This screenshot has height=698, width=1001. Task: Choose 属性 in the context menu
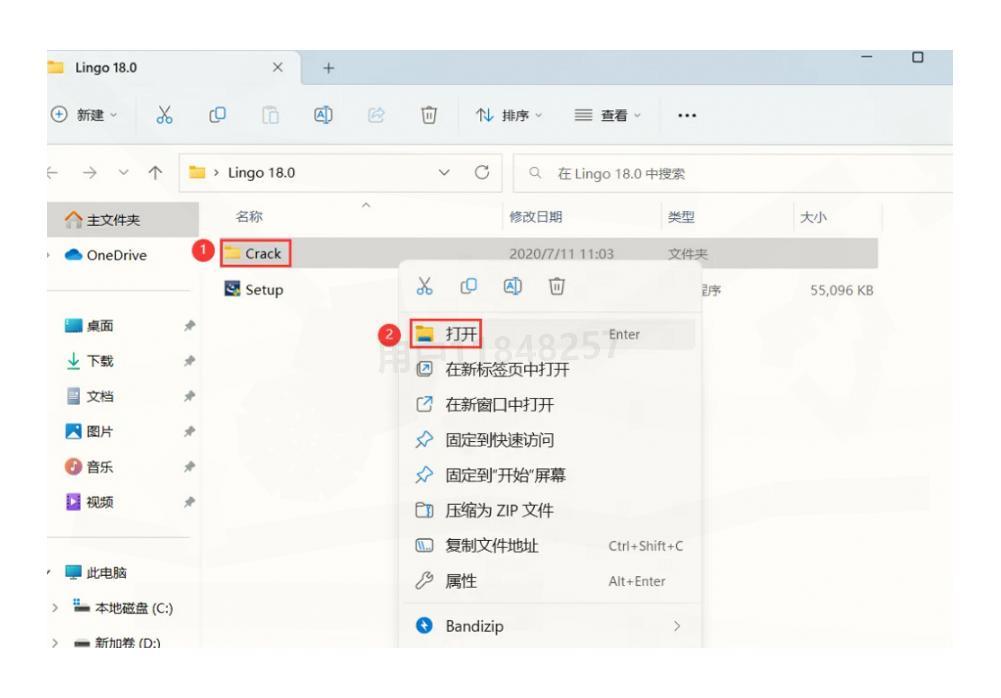(552, 580)
